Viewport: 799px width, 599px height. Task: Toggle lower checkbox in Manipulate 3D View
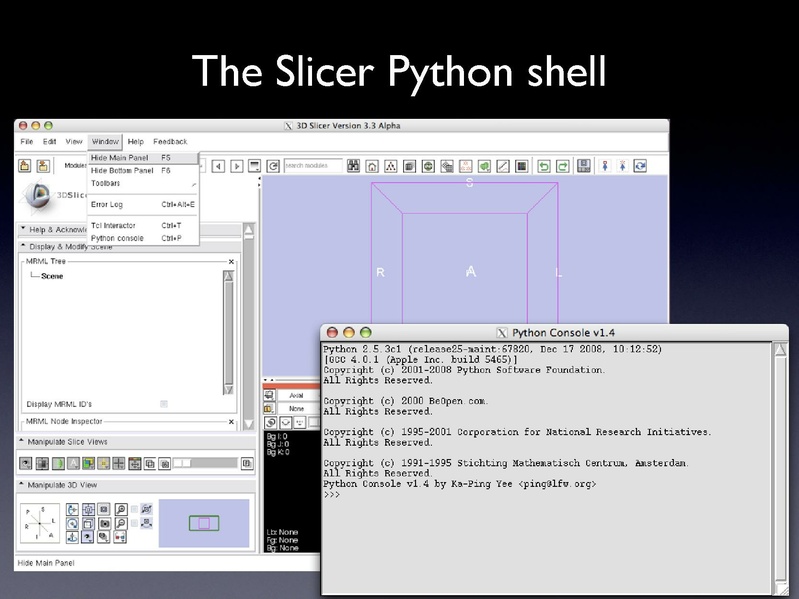[135, 523]
